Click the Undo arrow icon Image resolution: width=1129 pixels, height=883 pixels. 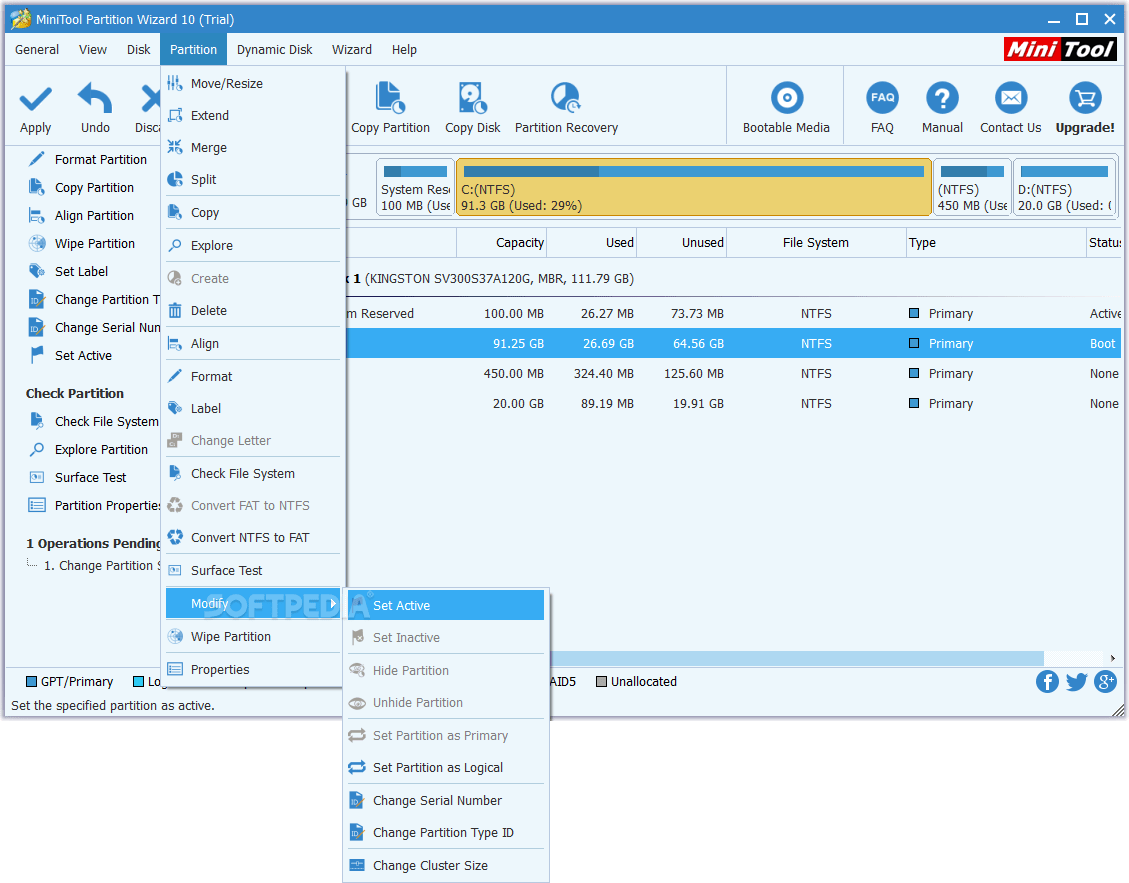95,98
